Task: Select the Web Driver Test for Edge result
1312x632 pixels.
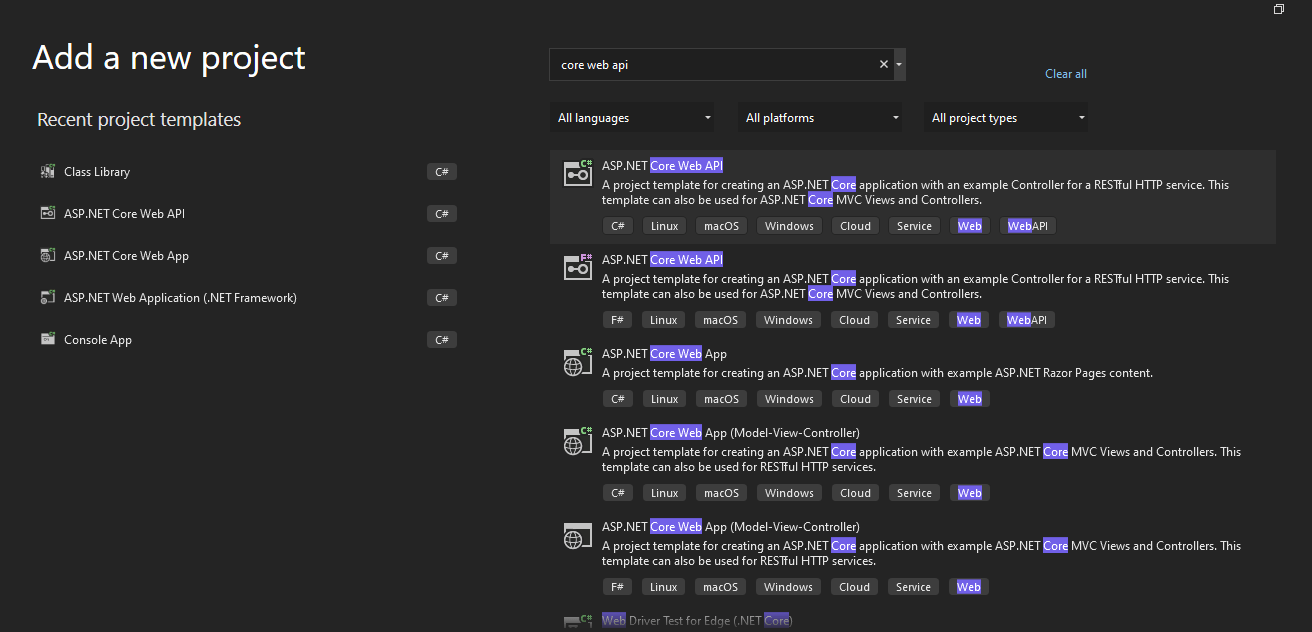Action: (x=697, y=621)
